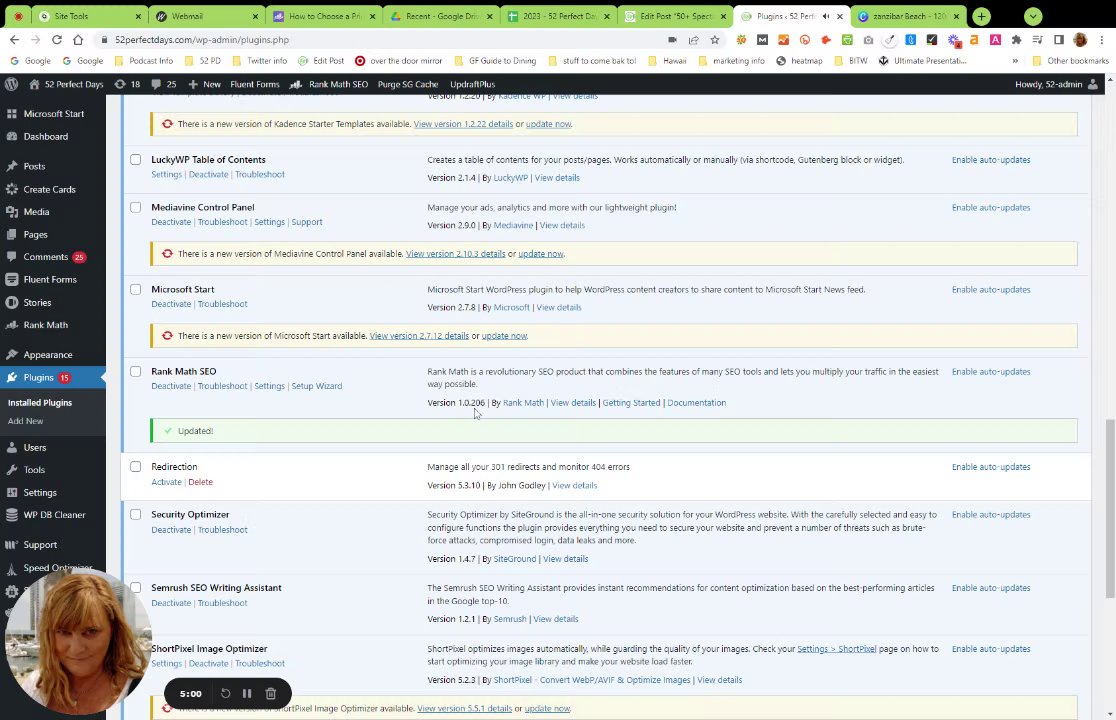Viewport: 1116px width, 720px height.
Task: Open the tab search dropdown arrow
Action: [1033, 16]
